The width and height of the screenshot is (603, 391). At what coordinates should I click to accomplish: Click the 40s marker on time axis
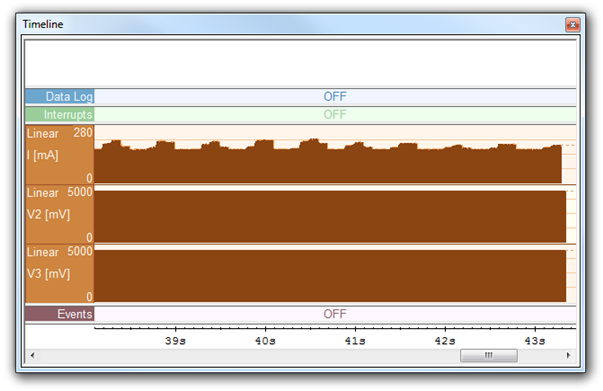click(265, 341)
